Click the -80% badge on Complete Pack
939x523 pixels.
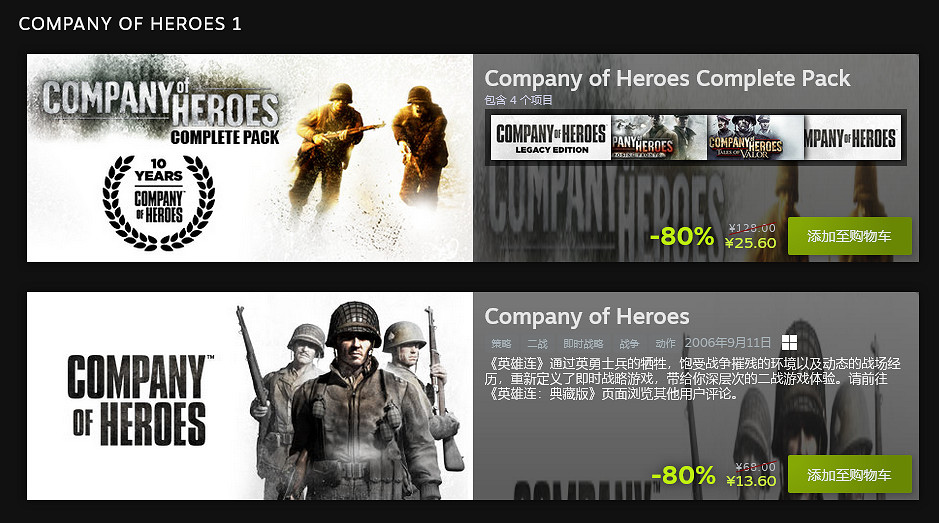click(682, 237)
